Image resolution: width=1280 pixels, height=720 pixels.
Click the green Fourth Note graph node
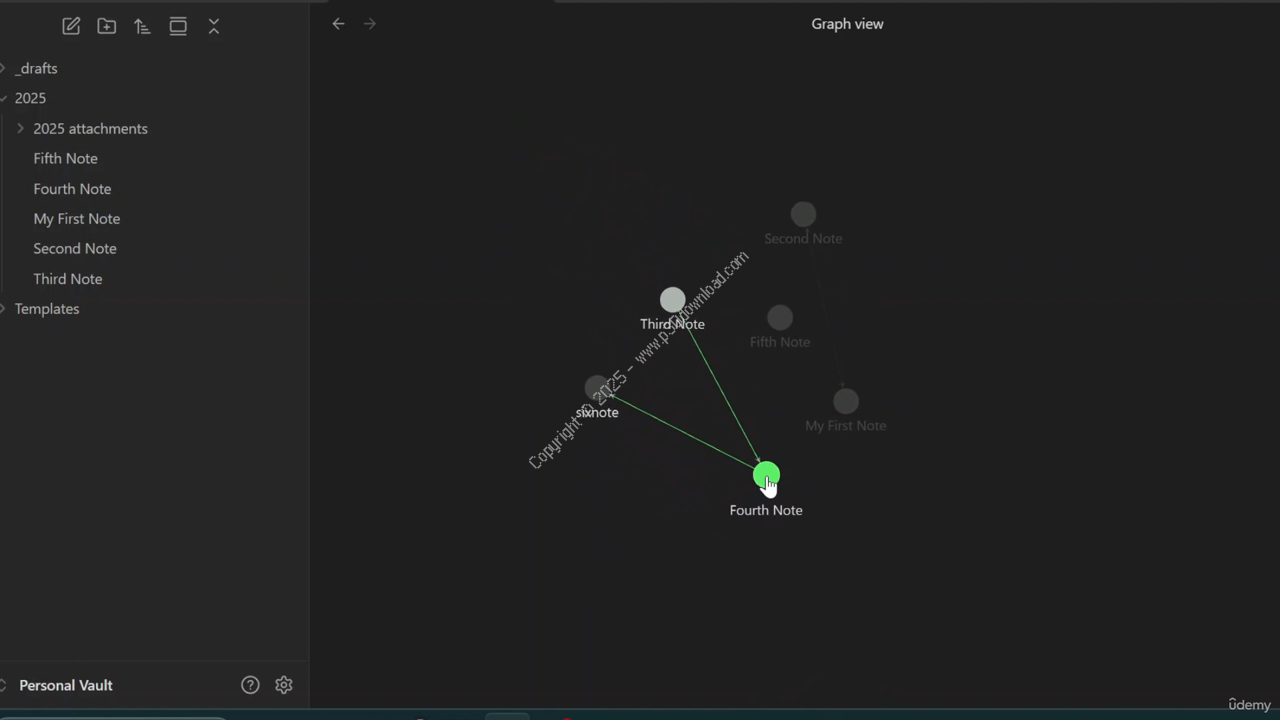click(x=766, y=475)
